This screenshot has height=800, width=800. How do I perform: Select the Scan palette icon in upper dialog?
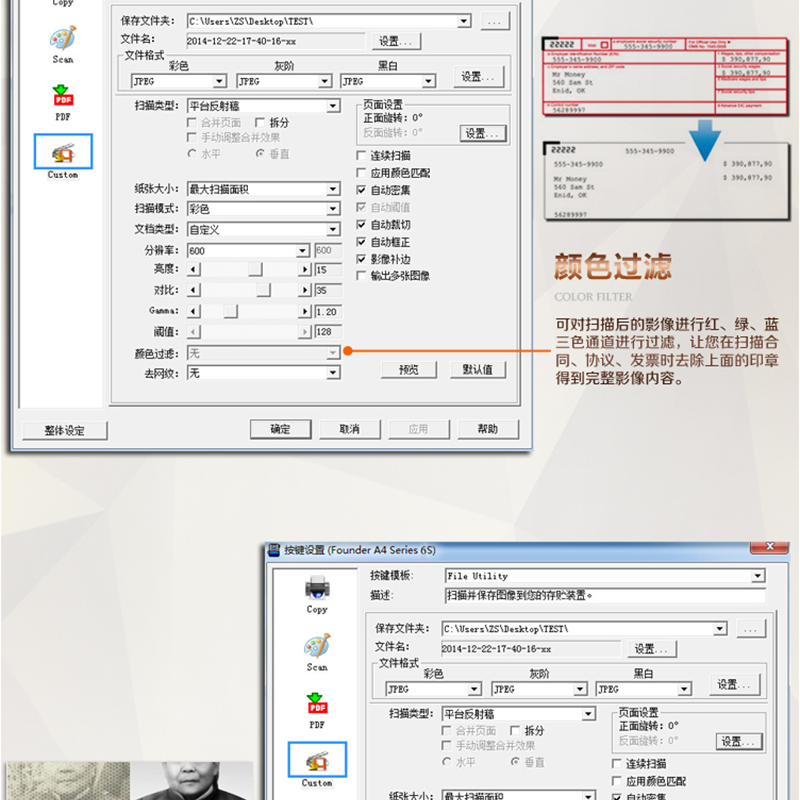pyautogui.click(x=62, y=40)
